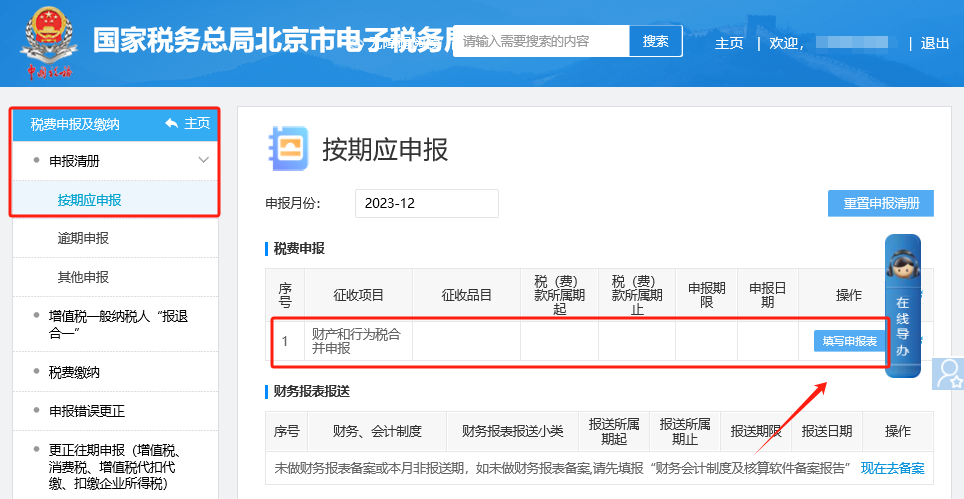The height and width of the screenshot is (499, 964).
Task: Collapse the 申报清册 chevron
Action: pyautogui.click(x=203, y=160)
